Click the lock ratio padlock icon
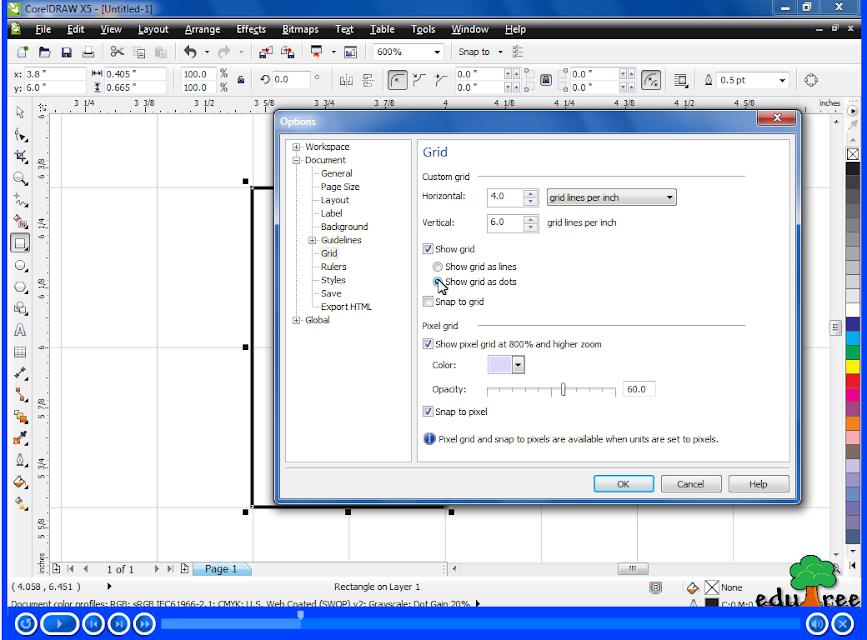 pos(241,80)
